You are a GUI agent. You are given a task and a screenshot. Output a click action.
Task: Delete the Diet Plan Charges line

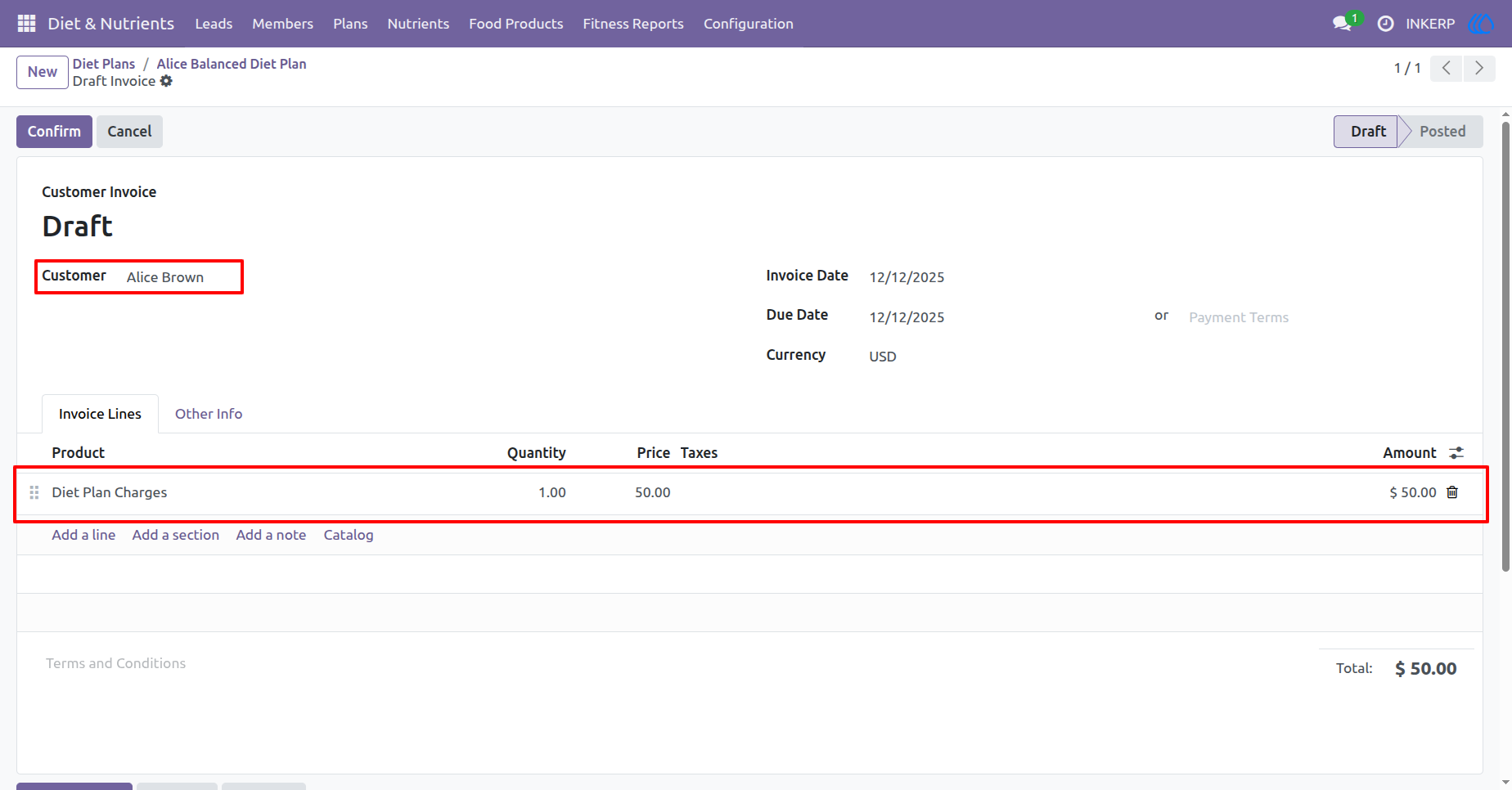1452,492
